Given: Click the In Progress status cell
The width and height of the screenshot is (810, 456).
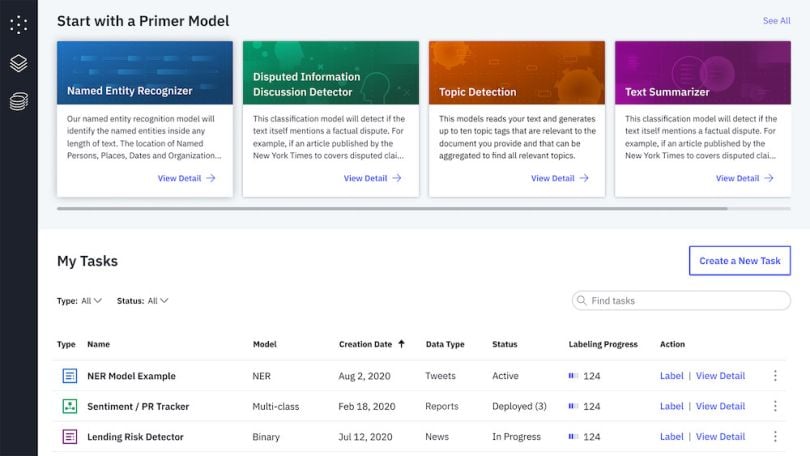Looking at the screenshot, I should 516,437.
